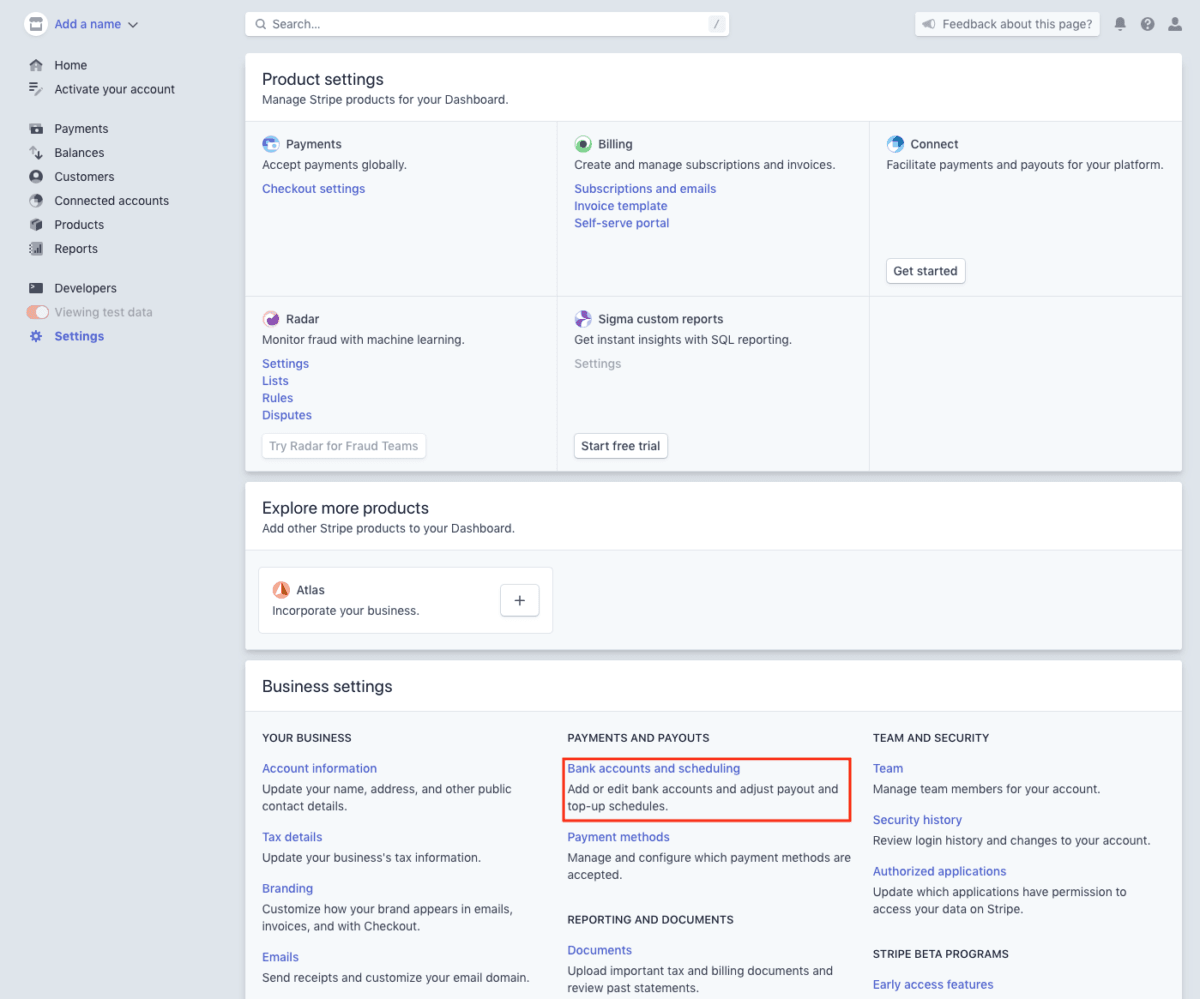Click the Developers terminal icon
The height and width of the screenshot is (999, 1200).
pos(36,288)
